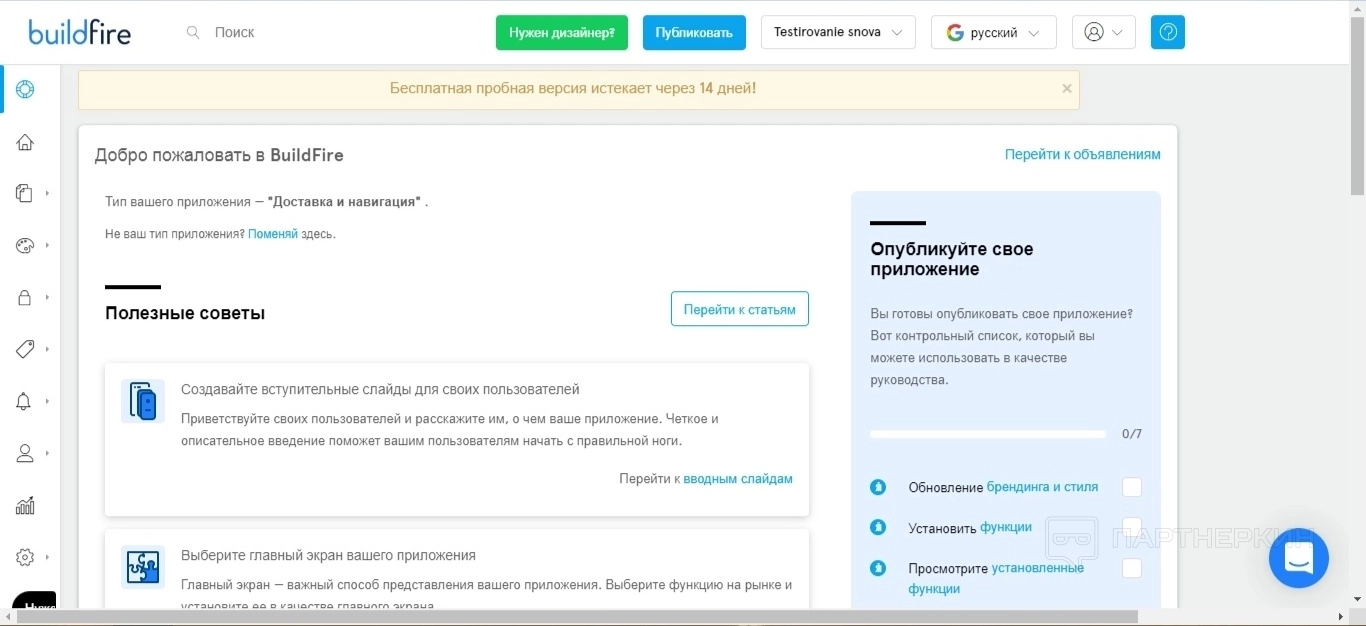Open the Home icon in sidebar
This screenshot has height=626, width=1366.
pos(25,142)
